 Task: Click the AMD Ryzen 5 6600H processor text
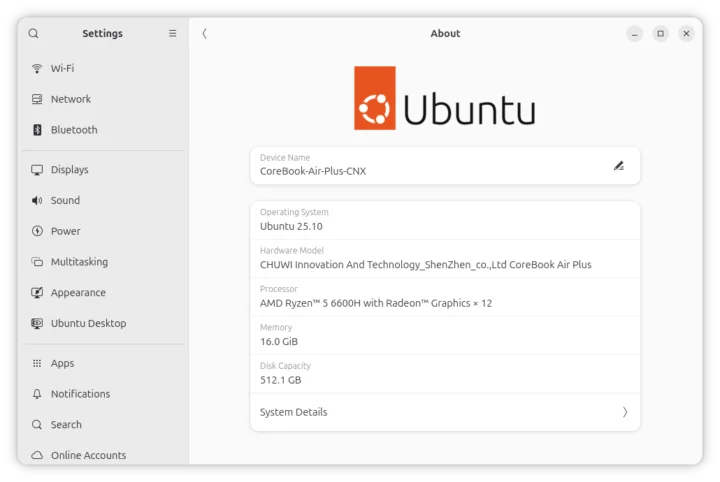coord(376,303)
